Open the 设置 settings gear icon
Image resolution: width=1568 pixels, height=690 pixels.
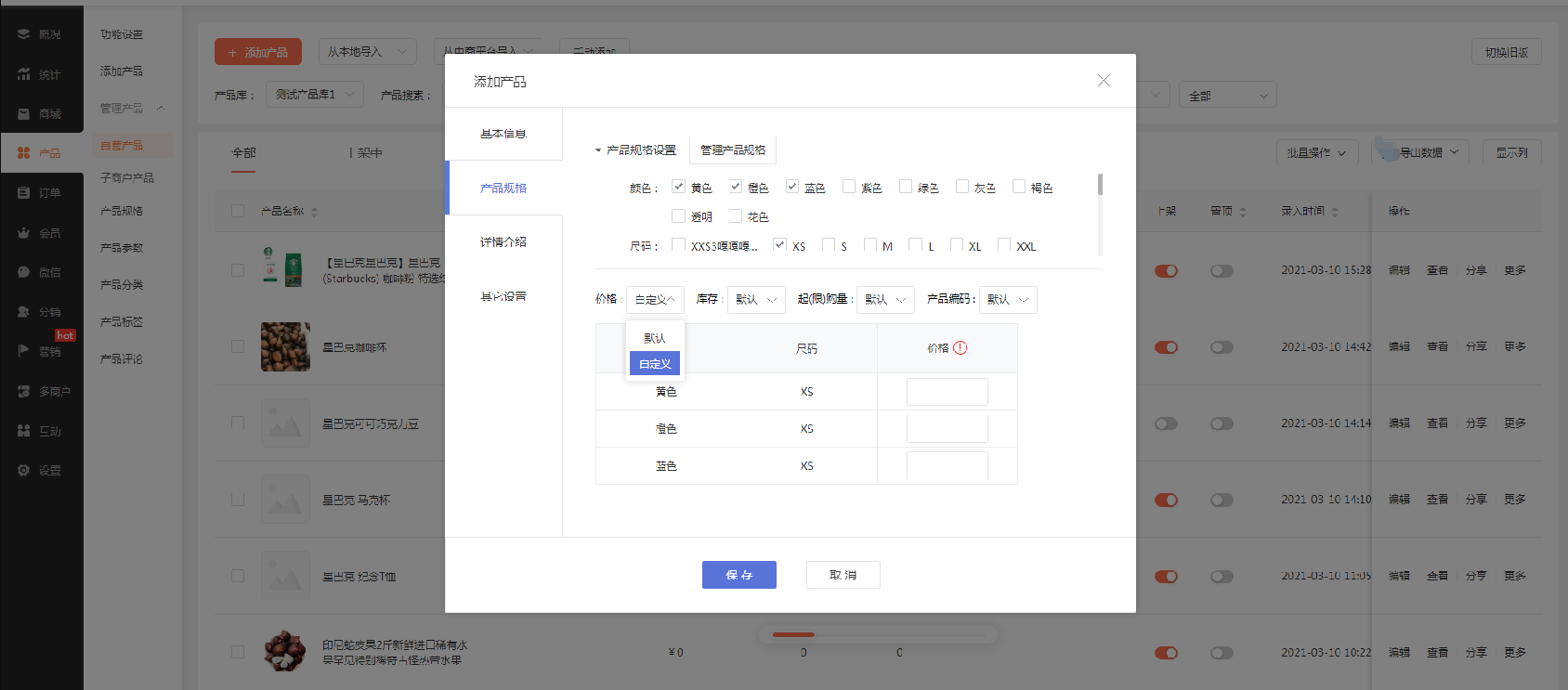pos(23,470)
